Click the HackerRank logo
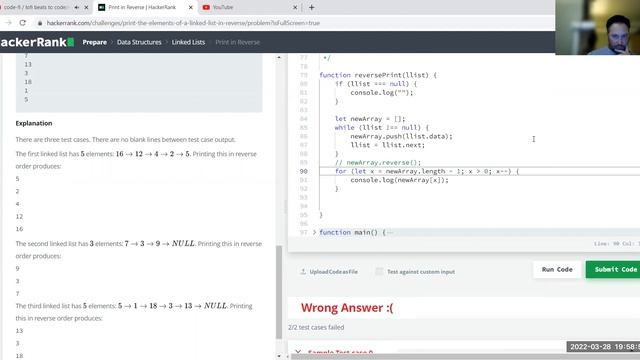Viewport: 640px width, 360px height. tap(37, 42)
